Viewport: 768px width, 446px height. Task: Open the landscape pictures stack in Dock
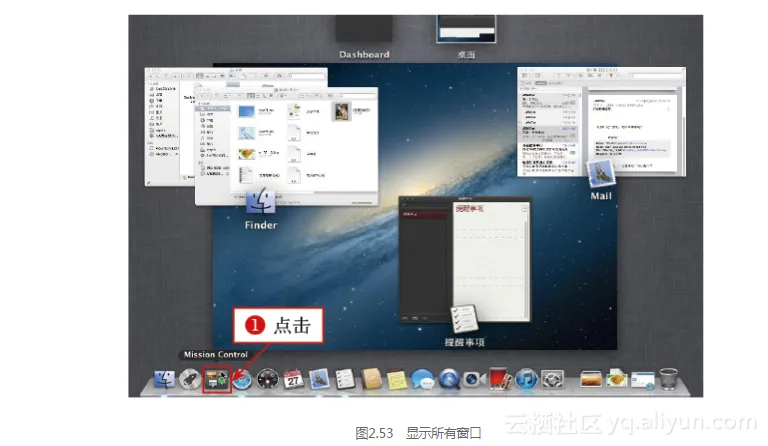(591, 379)
